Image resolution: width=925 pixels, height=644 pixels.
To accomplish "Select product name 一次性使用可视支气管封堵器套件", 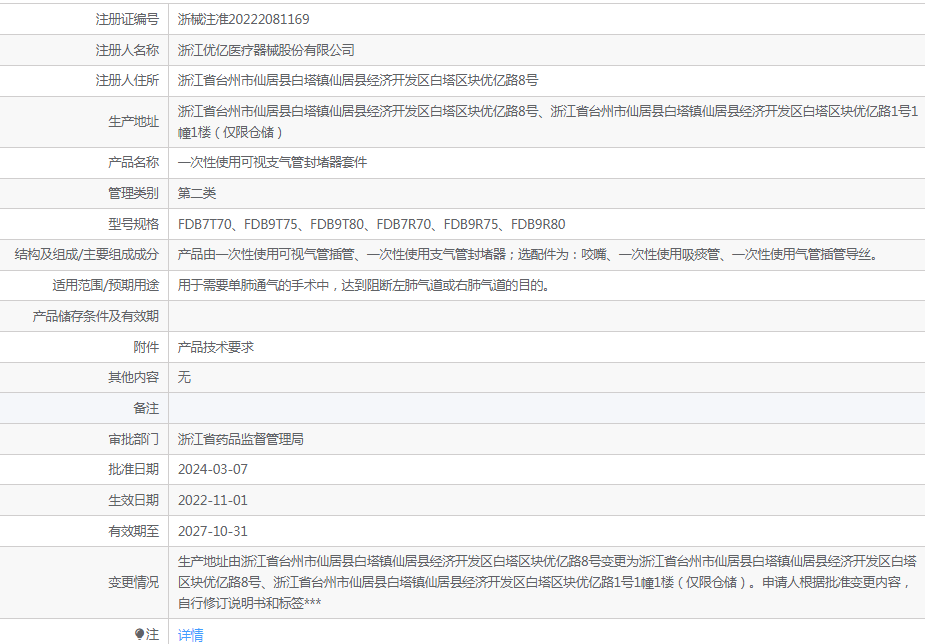I will [x=273, y=162].
